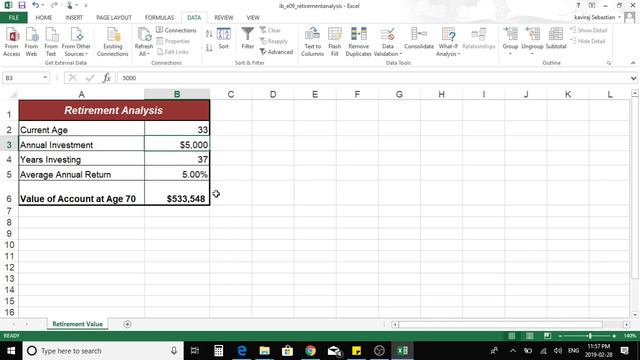Switch to the PAGE LAYOUT tab
The height and width of the screenshot is (360, 640).
point(114,18)
